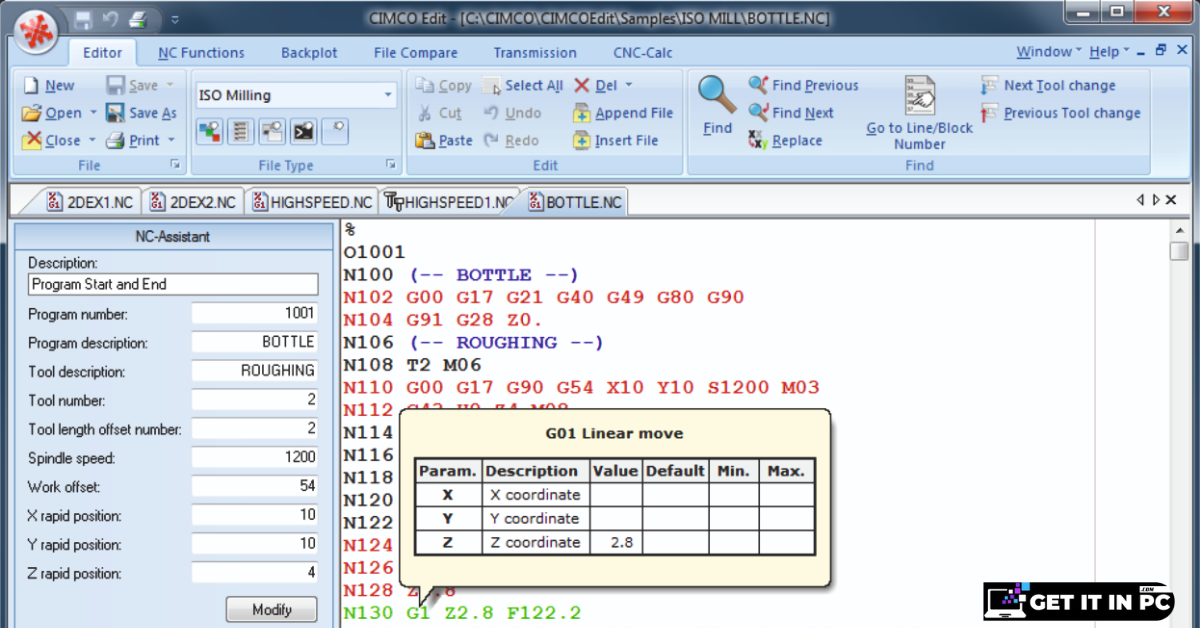Click the Del button
The width and height of the screenshot is (1200, 628).
596,86
